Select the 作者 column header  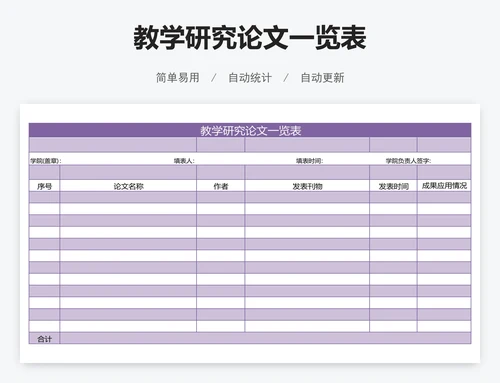click(221, 186)
